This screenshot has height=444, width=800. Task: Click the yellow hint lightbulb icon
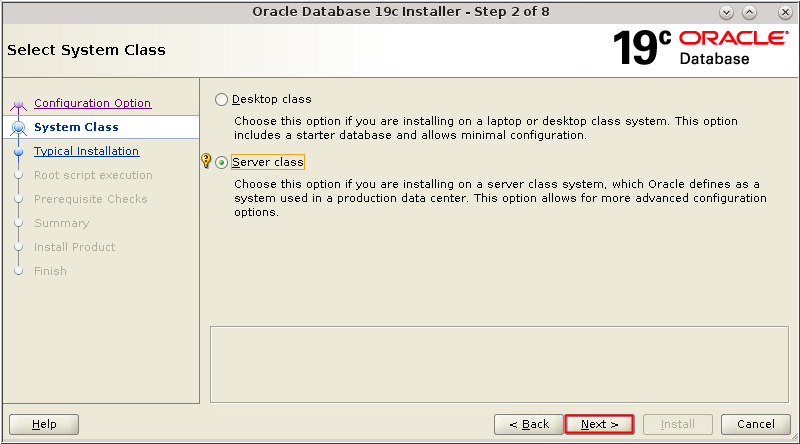click(x=206, y=161)
